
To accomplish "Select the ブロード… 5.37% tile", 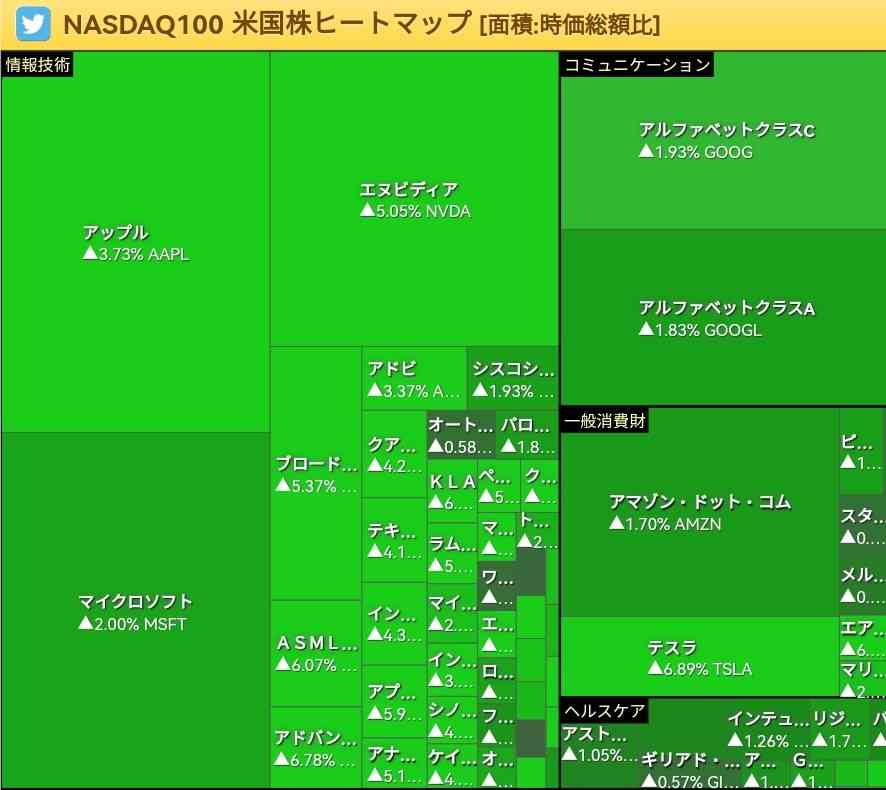I will 316,474.
